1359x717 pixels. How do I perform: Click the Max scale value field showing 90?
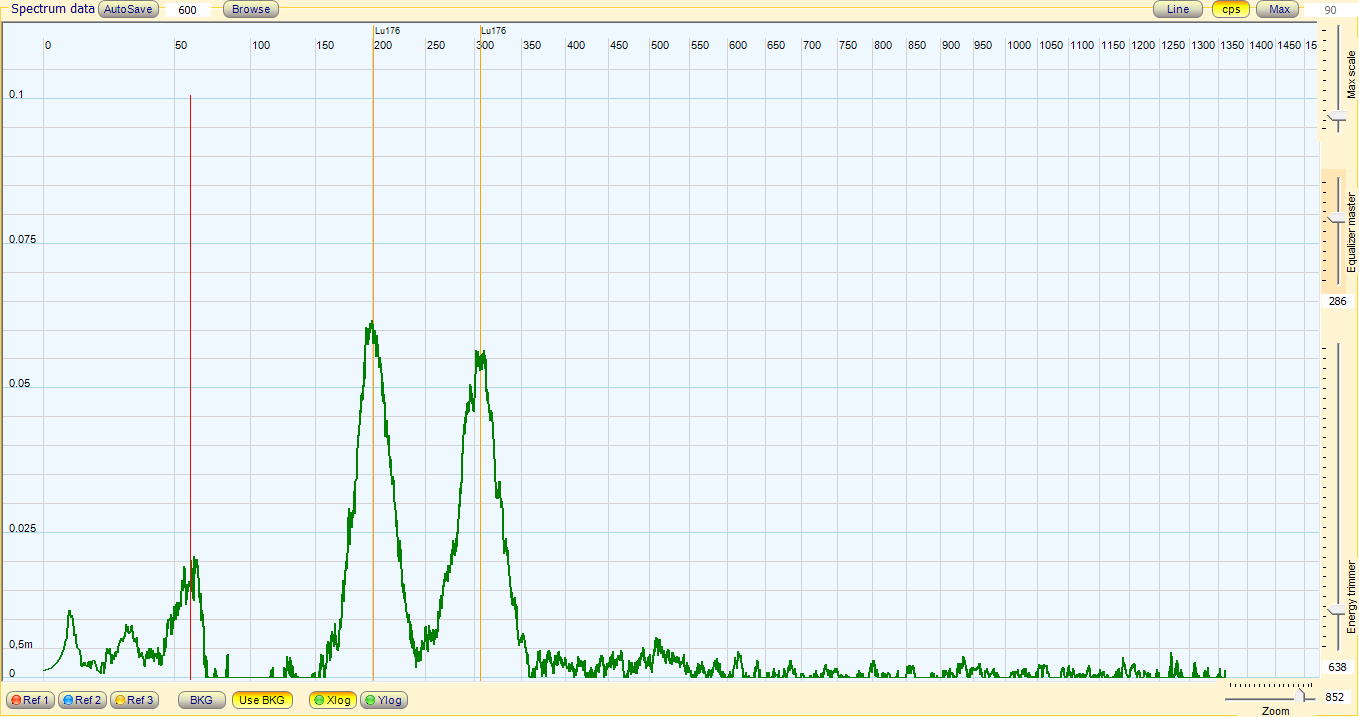1330,10
